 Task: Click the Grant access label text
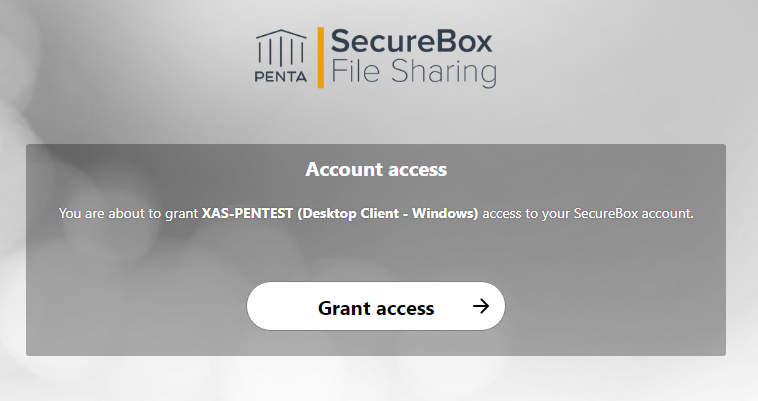pos(376,308)
